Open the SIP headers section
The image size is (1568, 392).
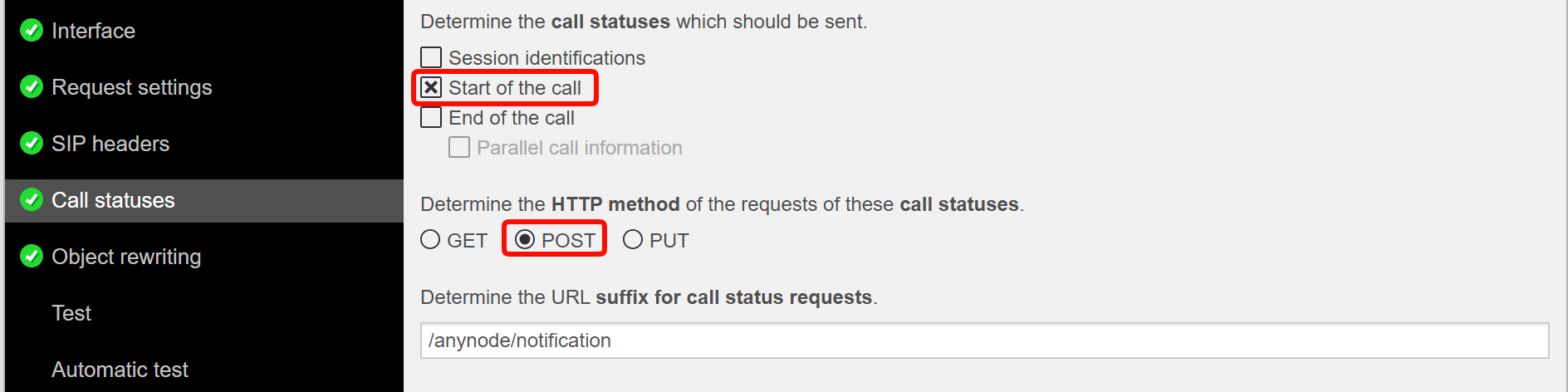(110, 144)
